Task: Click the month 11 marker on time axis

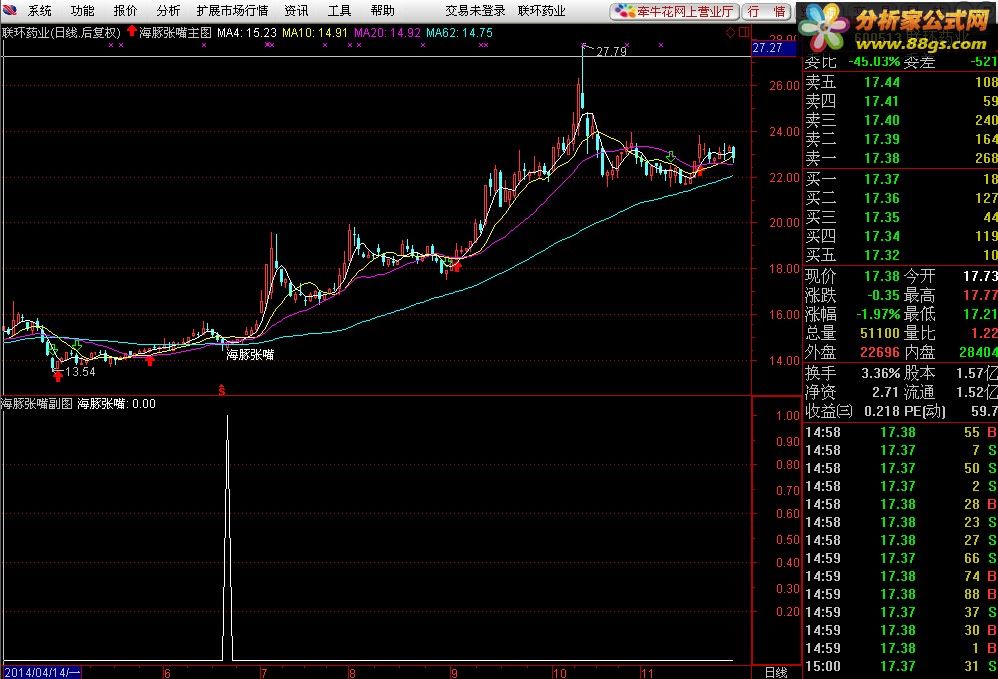Action: coord(647,673)
